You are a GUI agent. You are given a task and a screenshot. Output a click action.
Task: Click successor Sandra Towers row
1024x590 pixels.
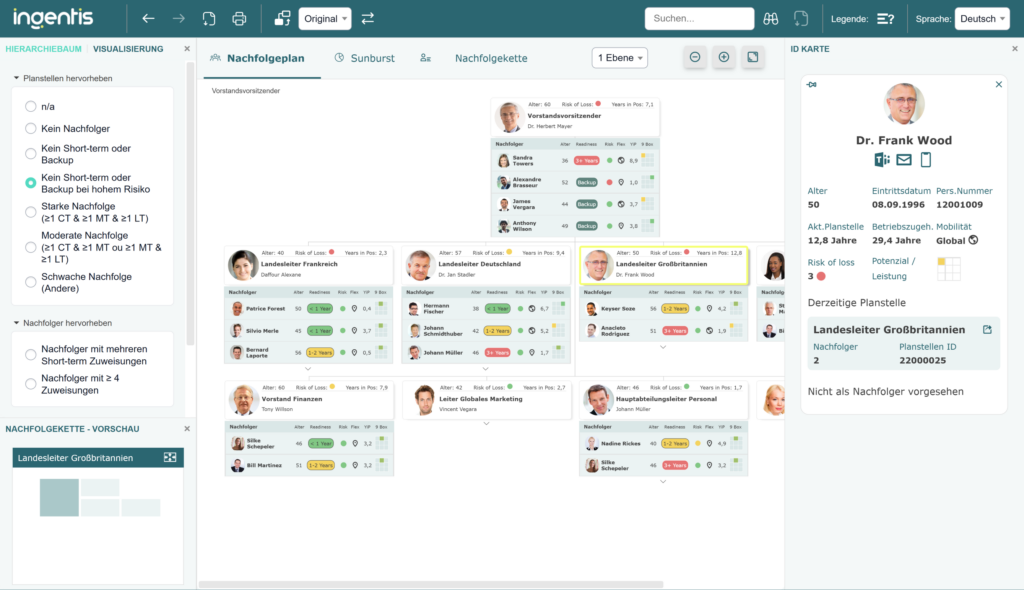[x=575, y=160]
